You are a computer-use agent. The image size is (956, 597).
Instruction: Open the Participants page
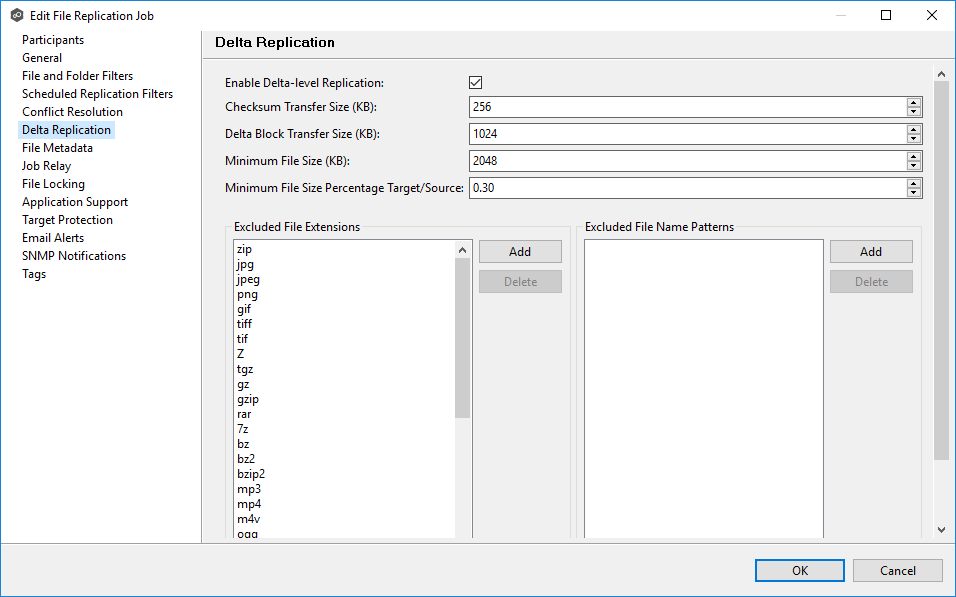coord(53,40)
